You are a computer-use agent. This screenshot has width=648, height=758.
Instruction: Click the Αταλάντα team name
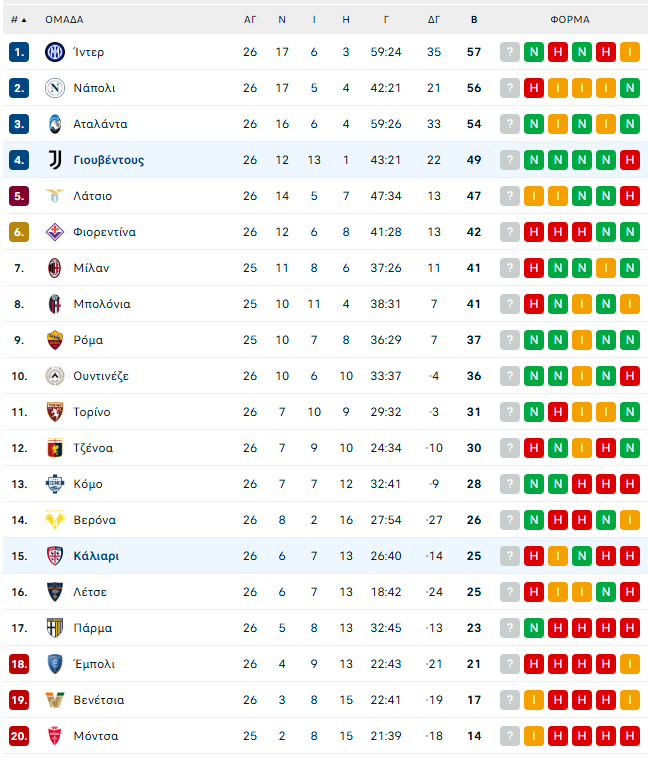click(100, 124)
